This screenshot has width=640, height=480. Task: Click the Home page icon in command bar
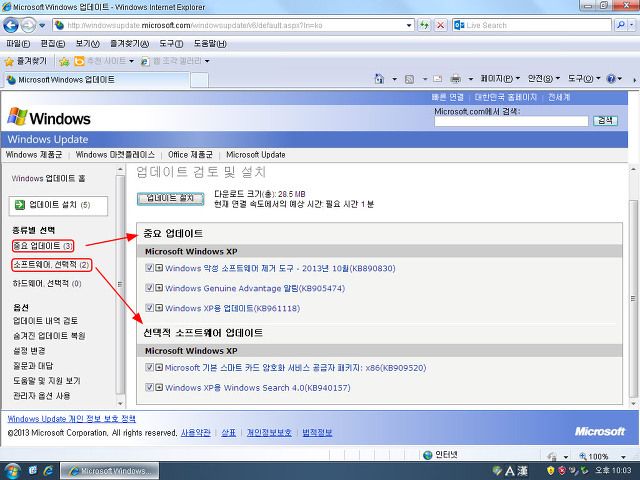tap(379, 79)
